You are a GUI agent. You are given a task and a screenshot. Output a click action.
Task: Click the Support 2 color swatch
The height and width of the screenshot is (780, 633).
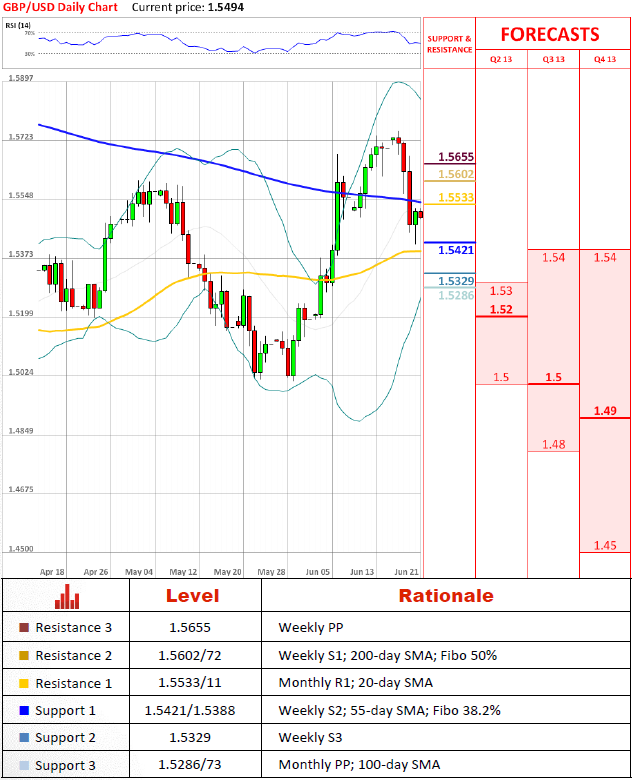pos(24,737)
